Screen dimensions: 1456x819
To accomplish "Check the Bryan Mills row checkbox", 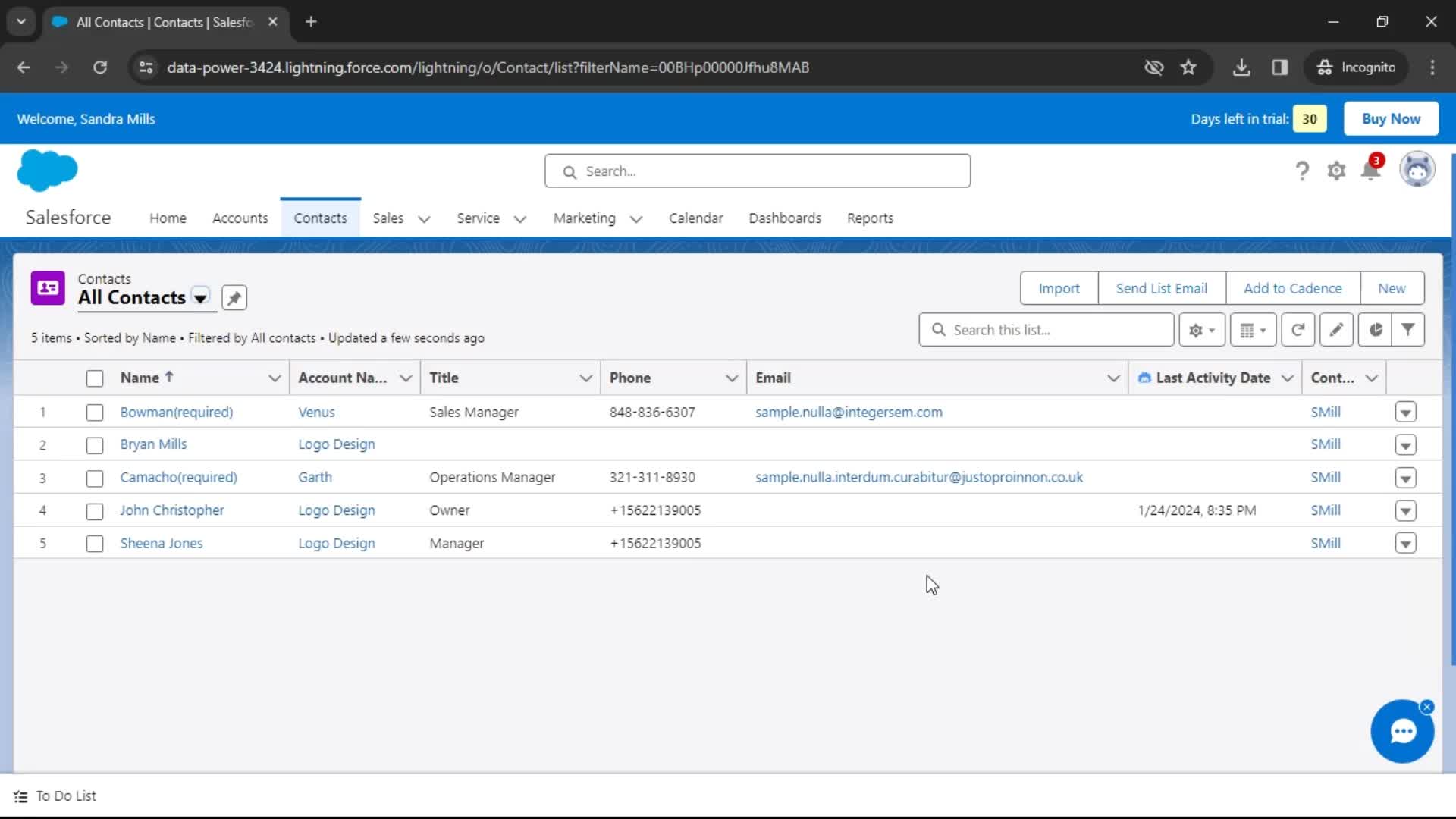I will pos(94,445).
